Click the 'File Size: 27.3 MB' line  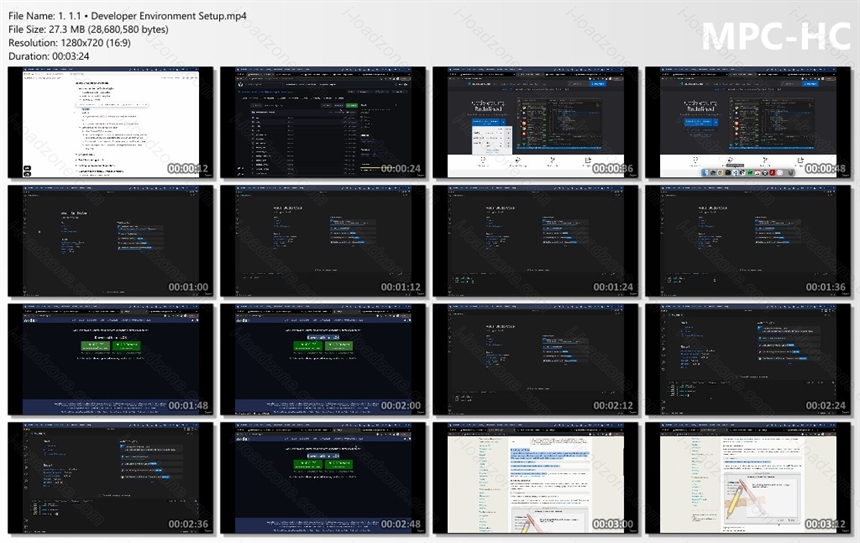(x=88, y=29)
